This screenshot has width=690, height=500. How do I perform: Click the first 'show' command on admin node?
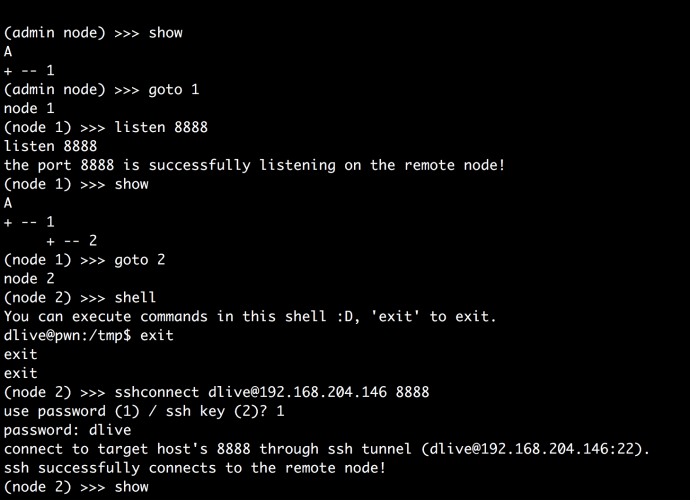(165, 33)
